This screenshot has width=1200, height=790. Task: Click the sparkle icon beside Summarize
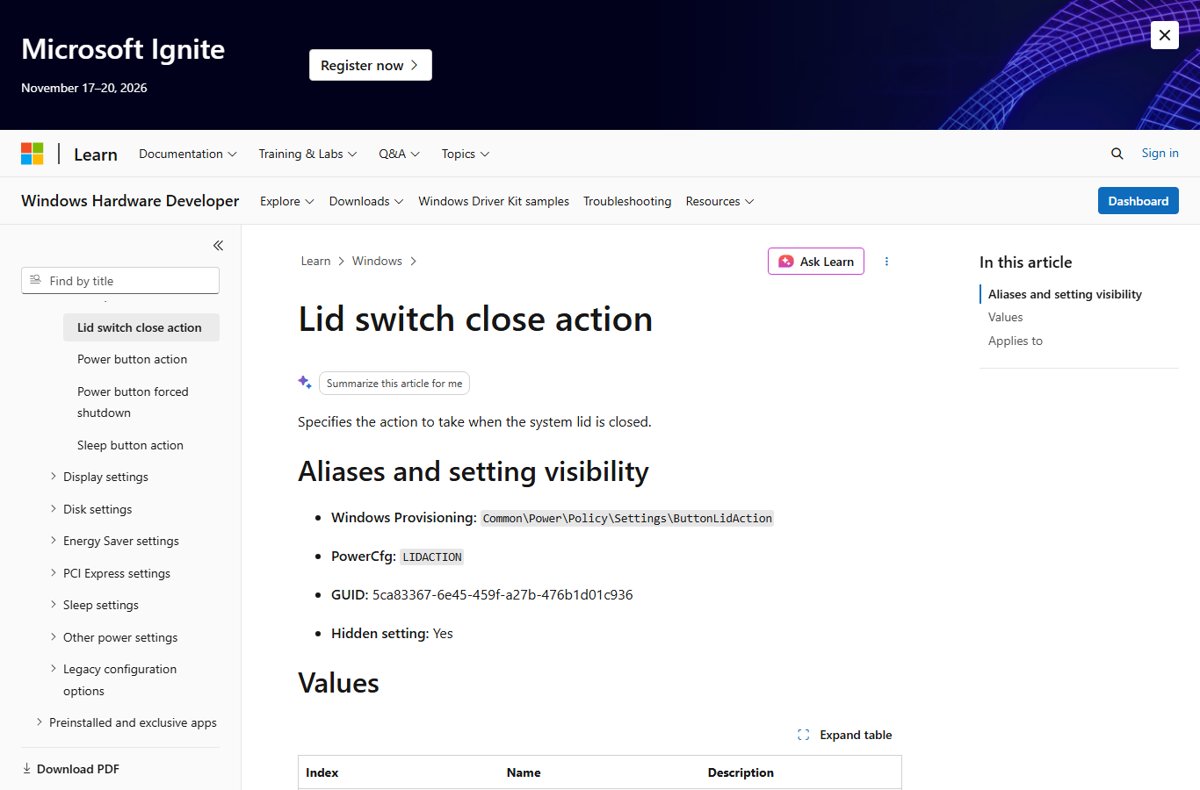[x=305, y=382]
